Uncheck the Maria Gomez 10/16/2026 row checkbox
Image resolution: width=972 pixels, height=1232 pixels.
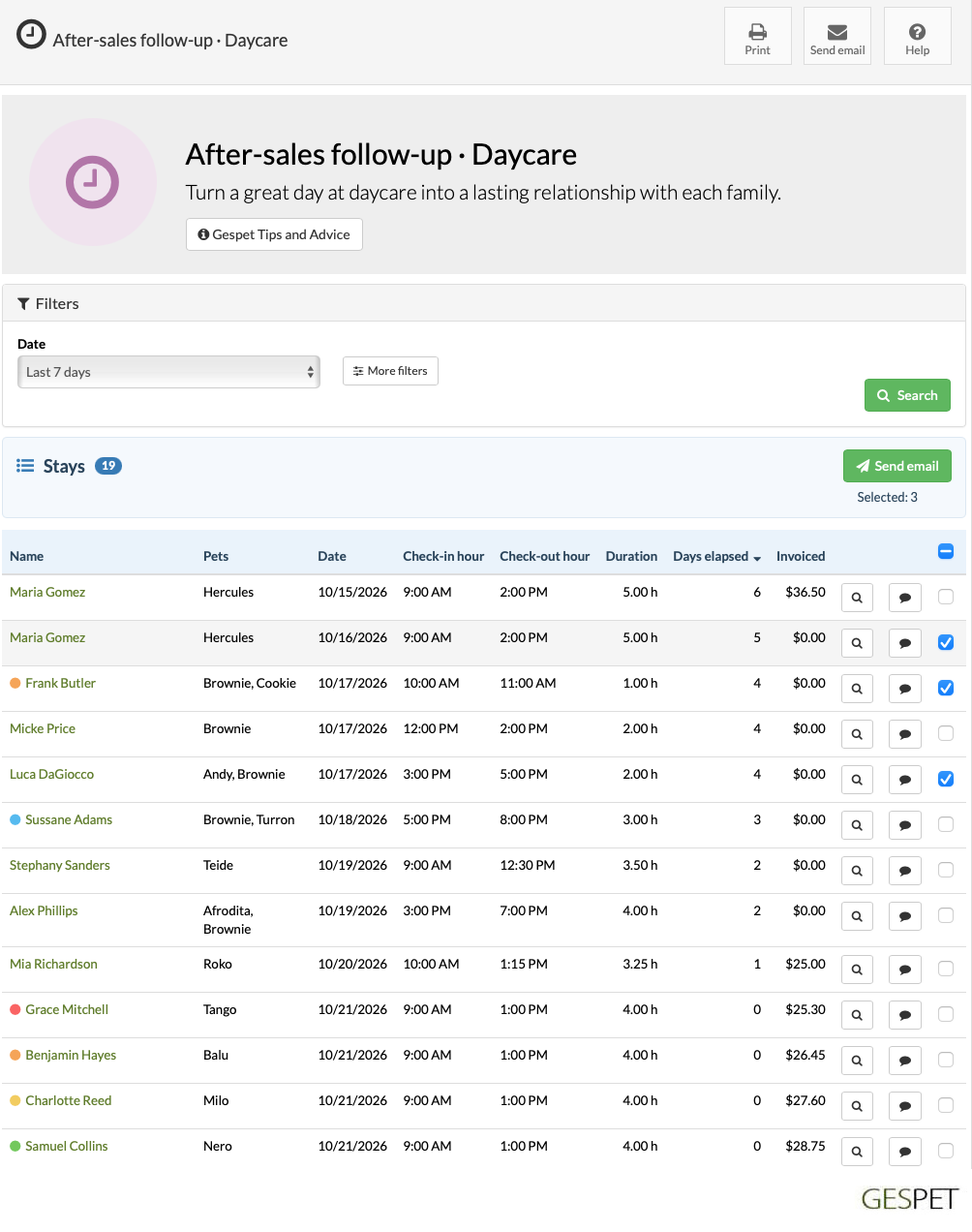click(x=946, y=642)
